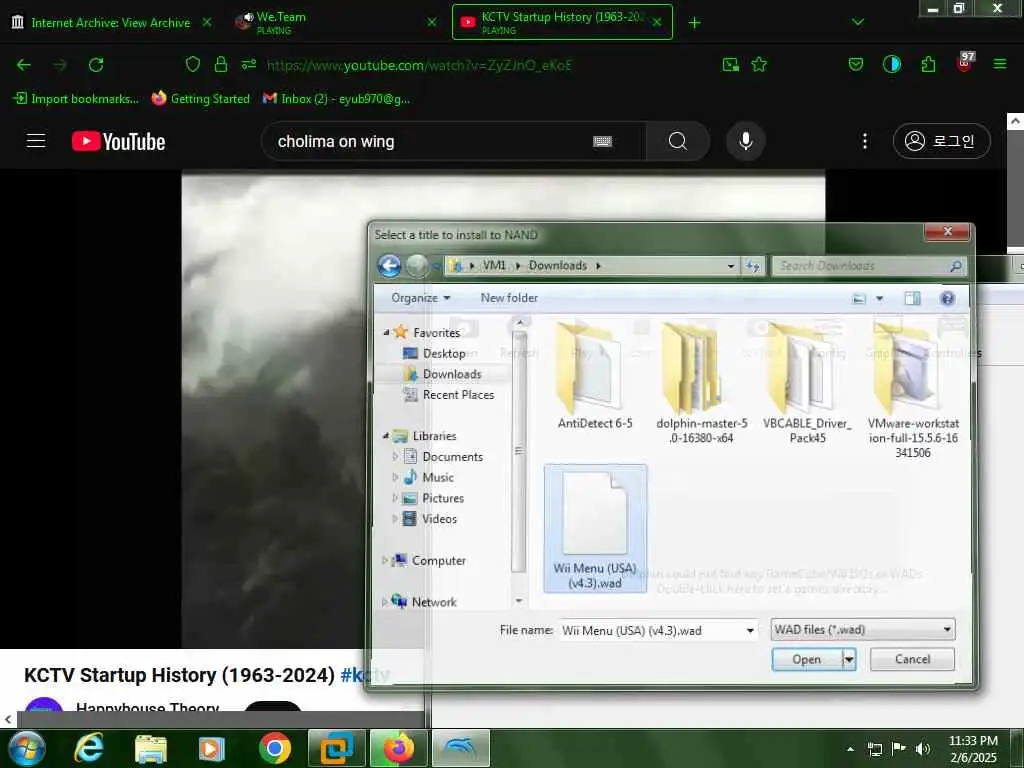Viewport: 1024px width, 768px height.
Task: Select Wii Menu (USA) (v4.3).wad file
Action: [x=595, y=529]
